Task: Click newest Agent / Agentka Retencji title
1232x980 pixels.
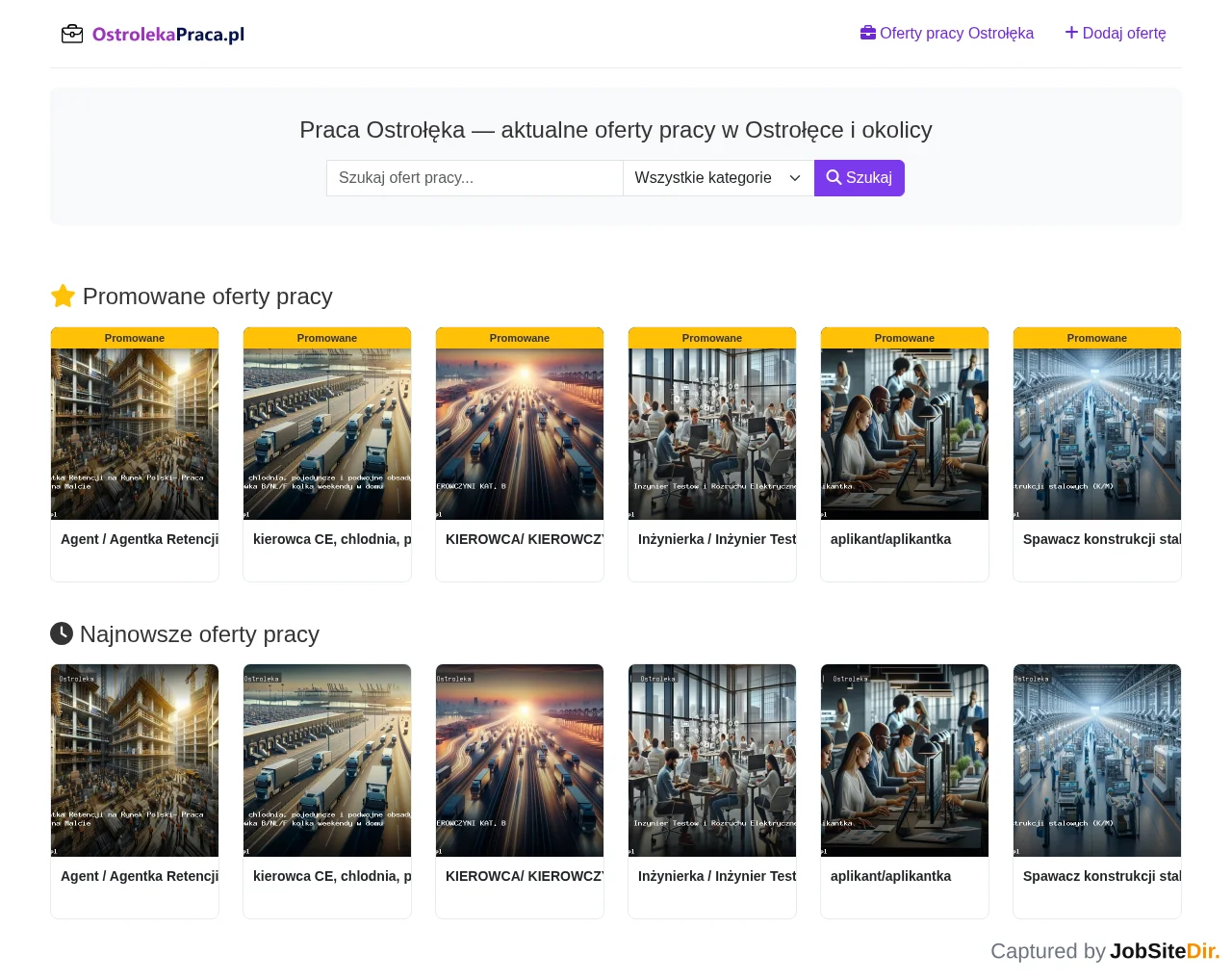Action: click(x=140, y=876)
